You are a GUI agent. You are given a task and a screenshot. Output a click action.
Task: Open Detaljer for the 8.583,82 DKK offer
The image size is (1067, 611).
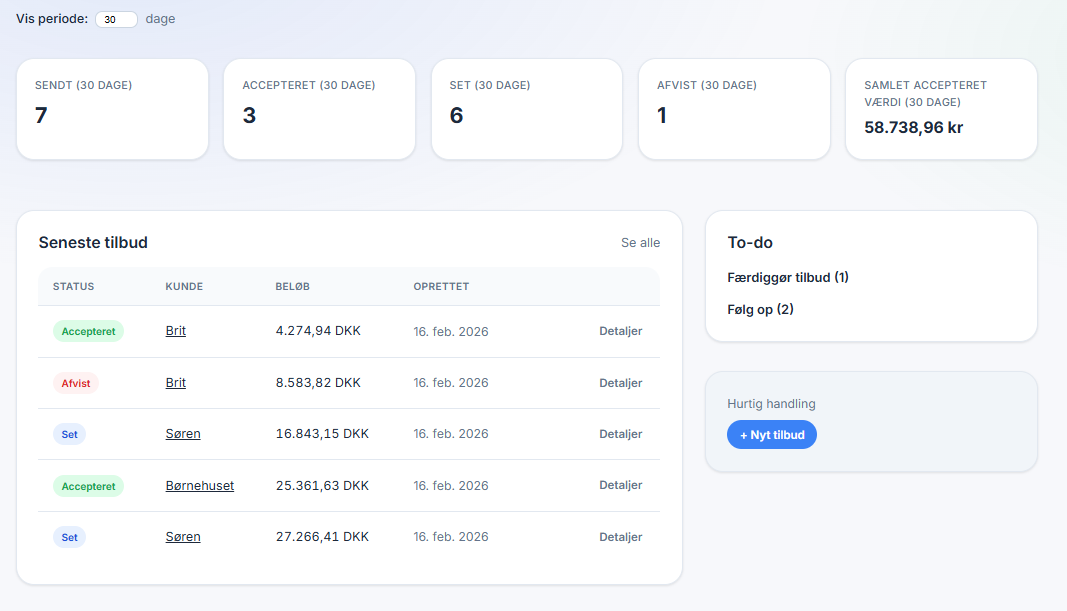620,383
